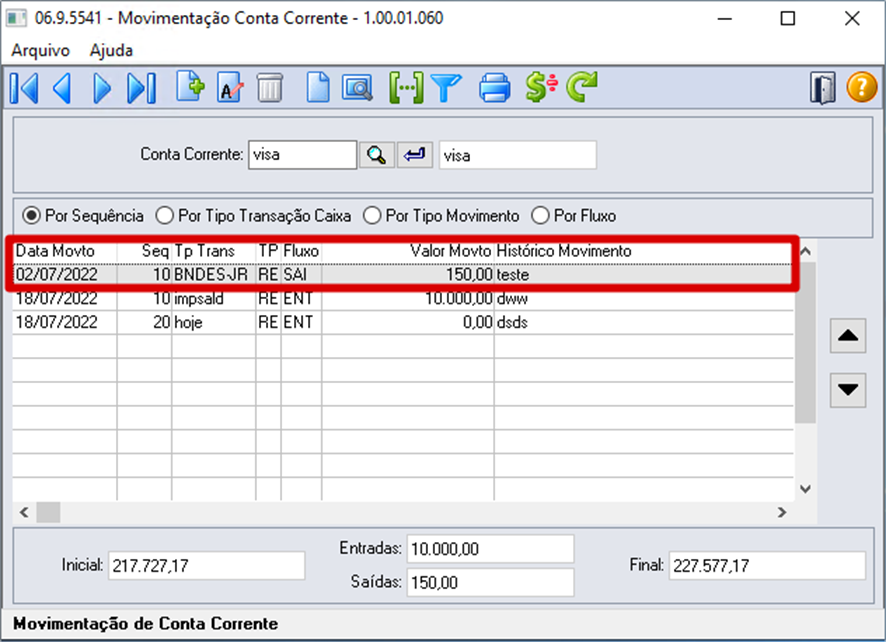
Task: Move row up with up arrow button
Action: click(x=848, y=336)
